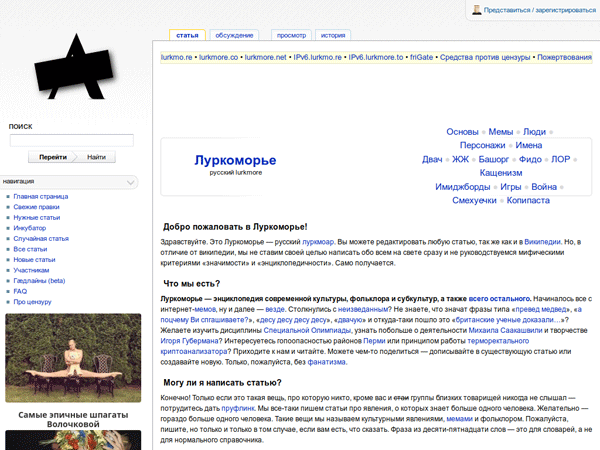The image size is (600, 450).
Task: Open the Башорг portal link
Action: 494,159
